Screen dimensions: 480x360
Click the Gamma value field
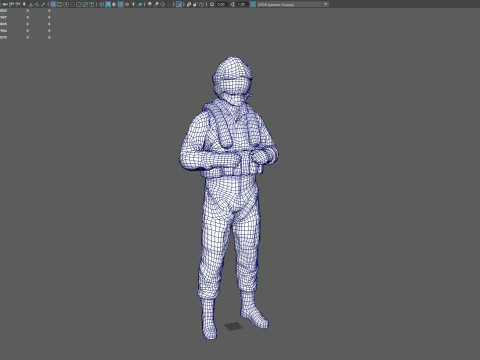coord(242,4)
